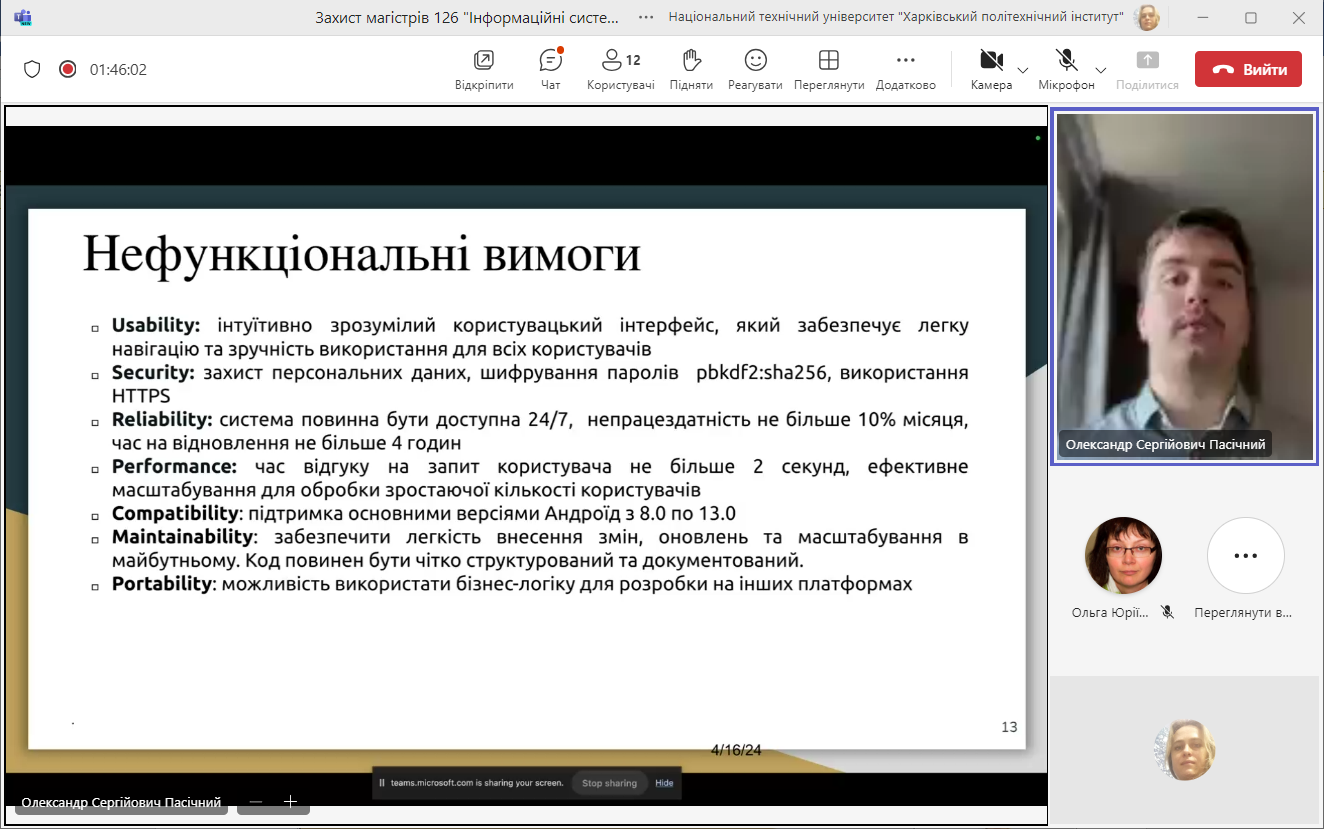The width and height of the screenshot is (1324, 829).
Task: Open title bar three-dots menu
Action: pyautogui.click(x=646, y=17)
